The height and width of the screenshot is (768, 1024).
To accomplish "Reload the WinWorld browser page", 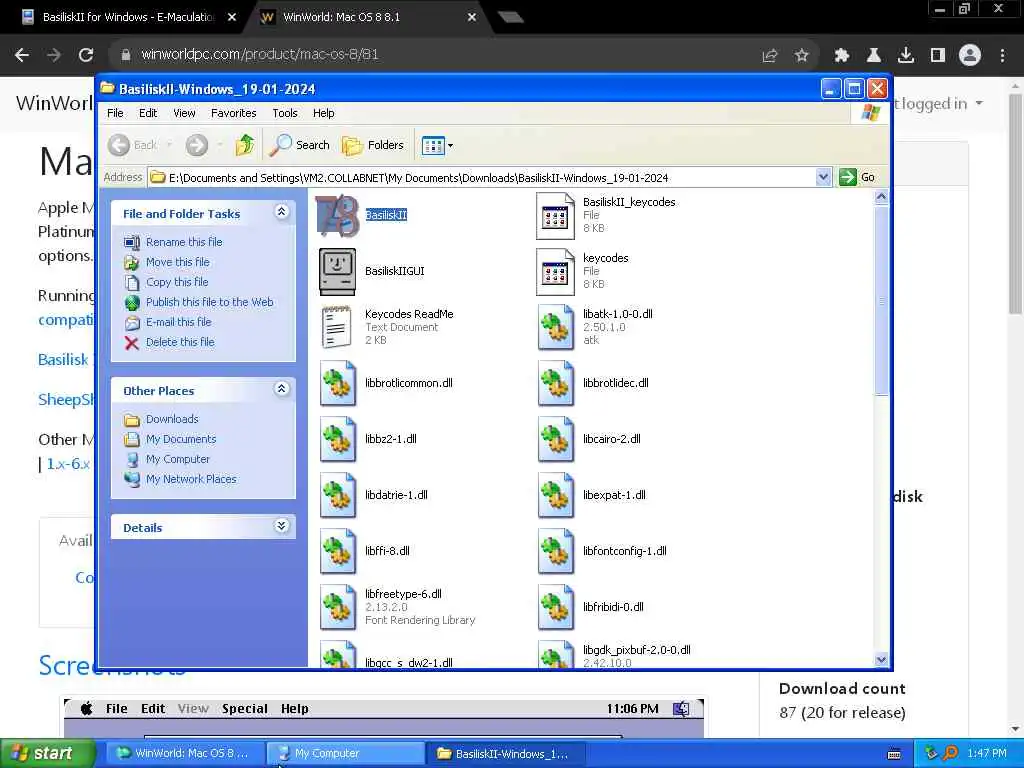I will [86, 55].
